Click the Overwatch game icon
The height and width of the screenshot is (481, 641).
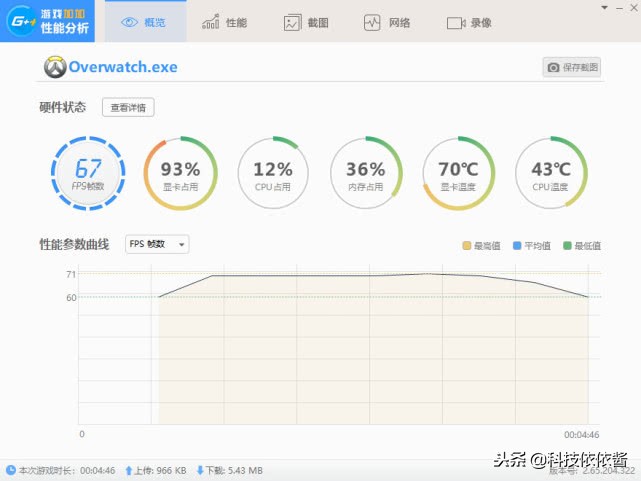click(55, 67)
